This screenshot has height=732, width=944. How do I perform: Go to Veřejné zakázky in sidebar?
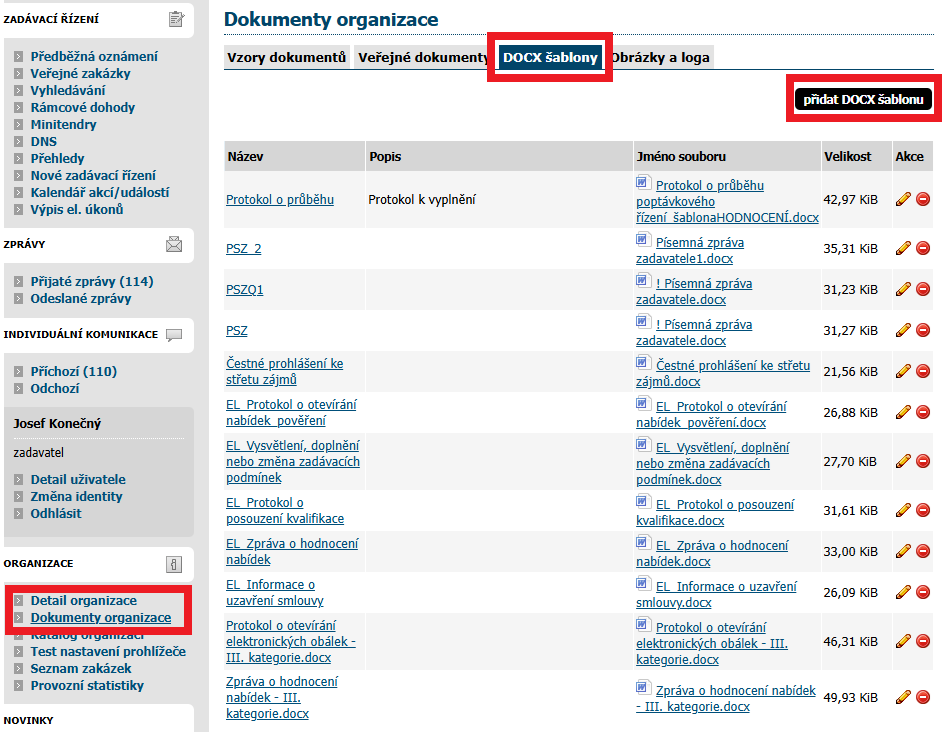click(x=80, y=74)
